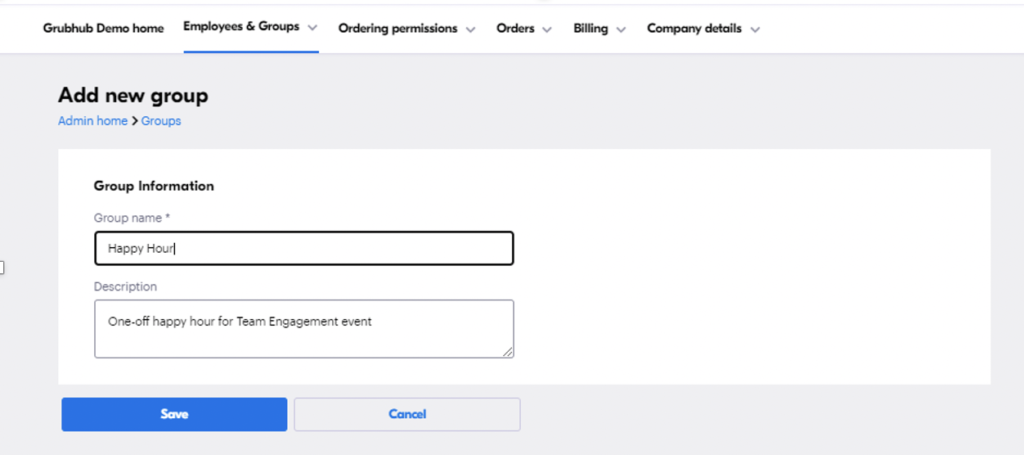
Task: Open the Grubhub Demo home page
Action: point(103,29)
